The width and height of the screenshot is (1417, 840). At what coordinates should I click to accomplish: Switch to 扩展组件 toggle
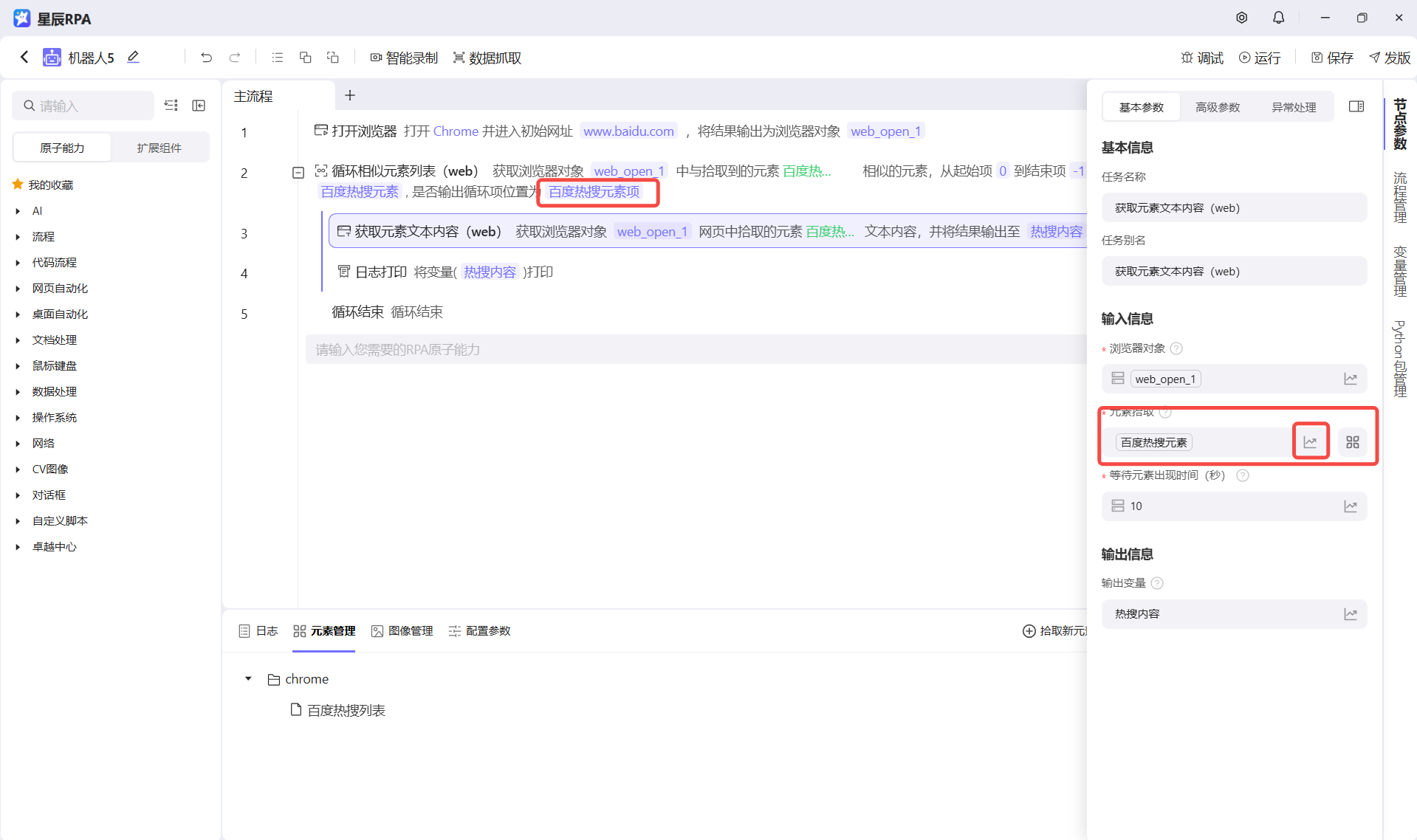[159, 148]
